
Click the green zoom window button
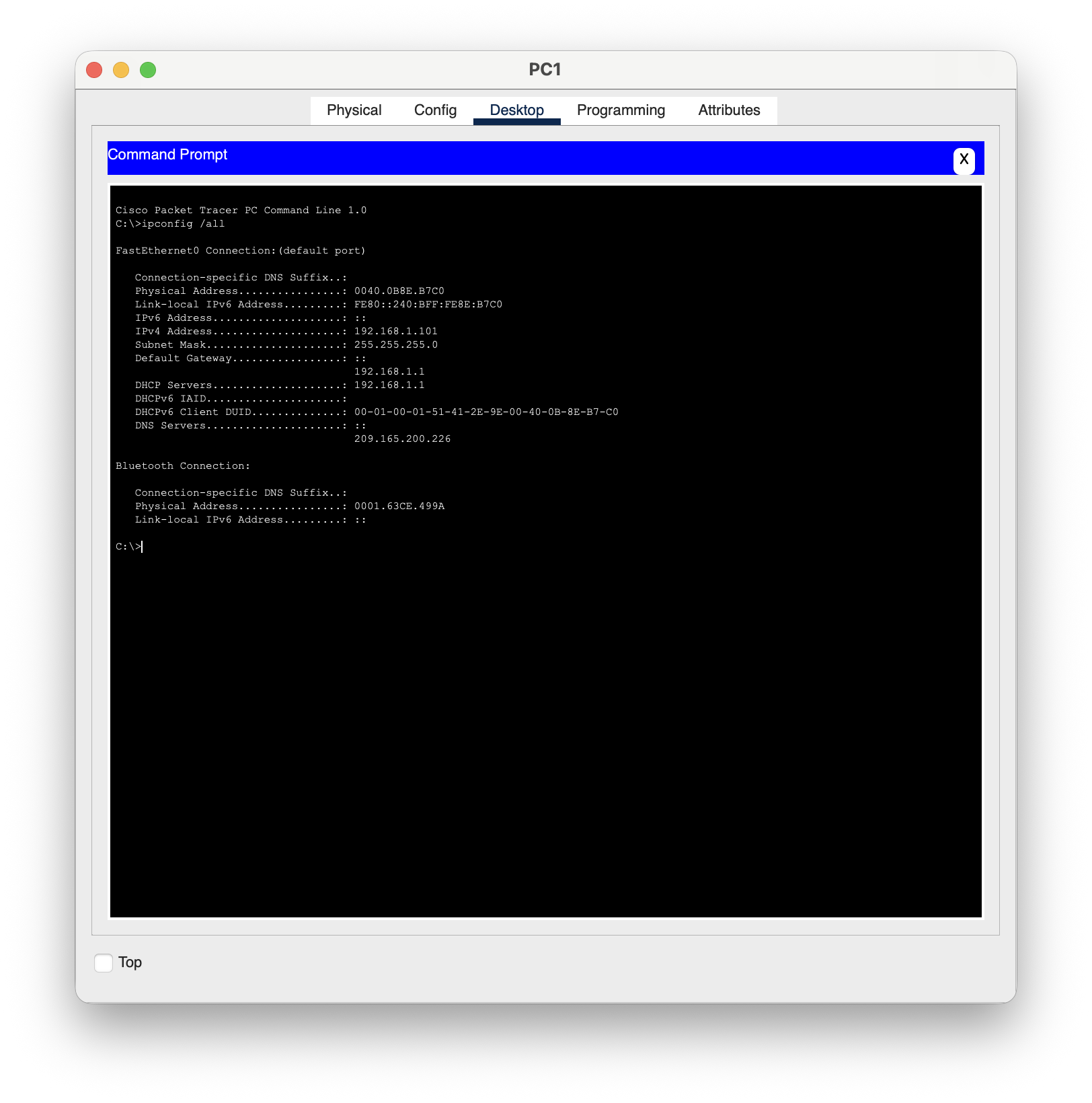coord(148,70)
